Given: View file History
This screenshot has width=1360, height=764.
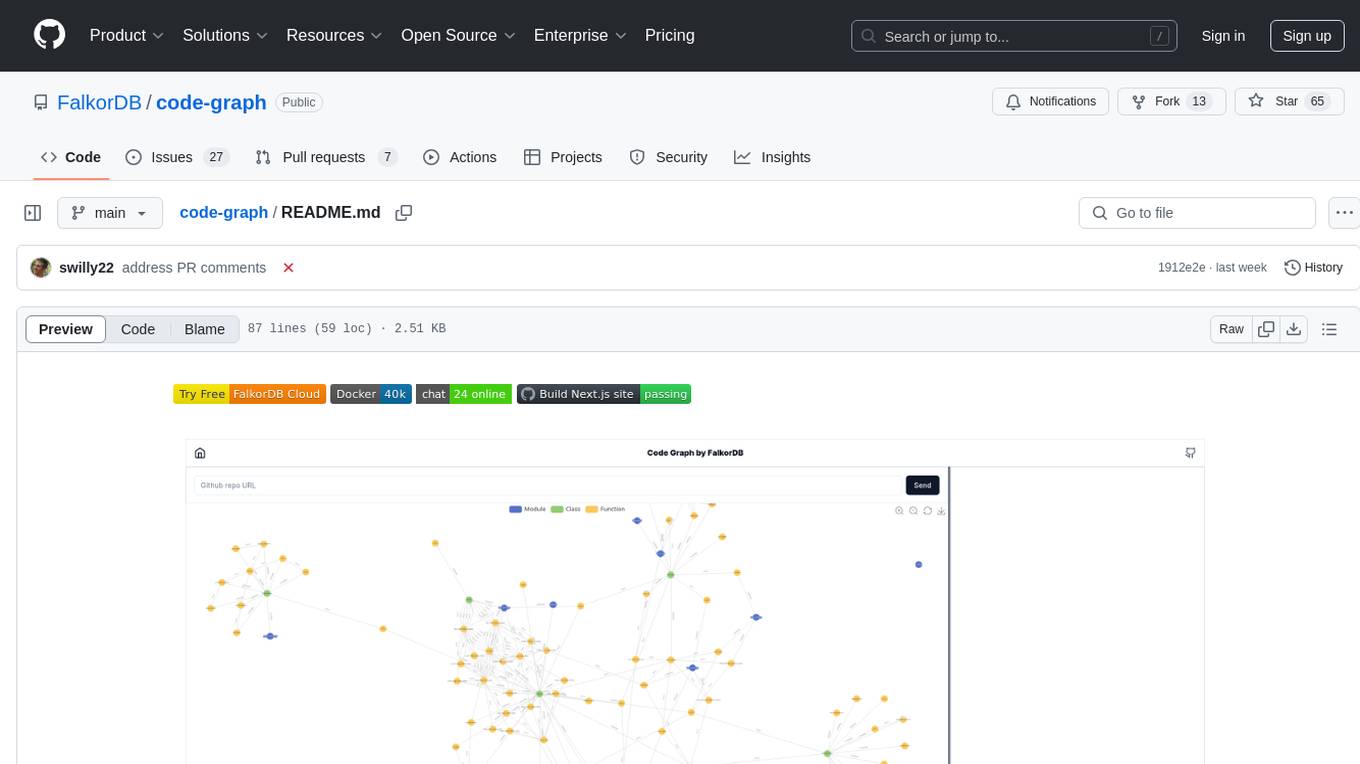Looking at the screenshot, I should pyautogui.click(x=1313, y=268).
